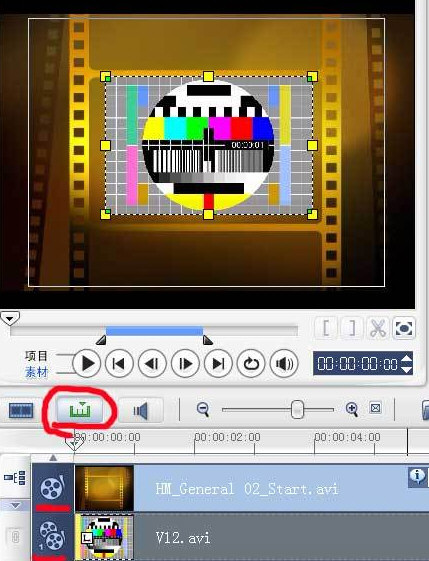
Task: Open the preview window dropdown arrow
Action: [10, 318]
